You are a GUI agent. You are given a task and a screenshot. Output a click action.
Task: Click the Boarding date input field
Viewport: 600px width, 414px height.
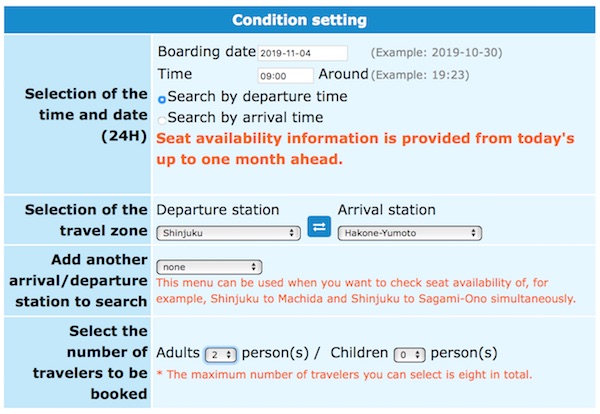pyautogui.click(x=302, y=53)
